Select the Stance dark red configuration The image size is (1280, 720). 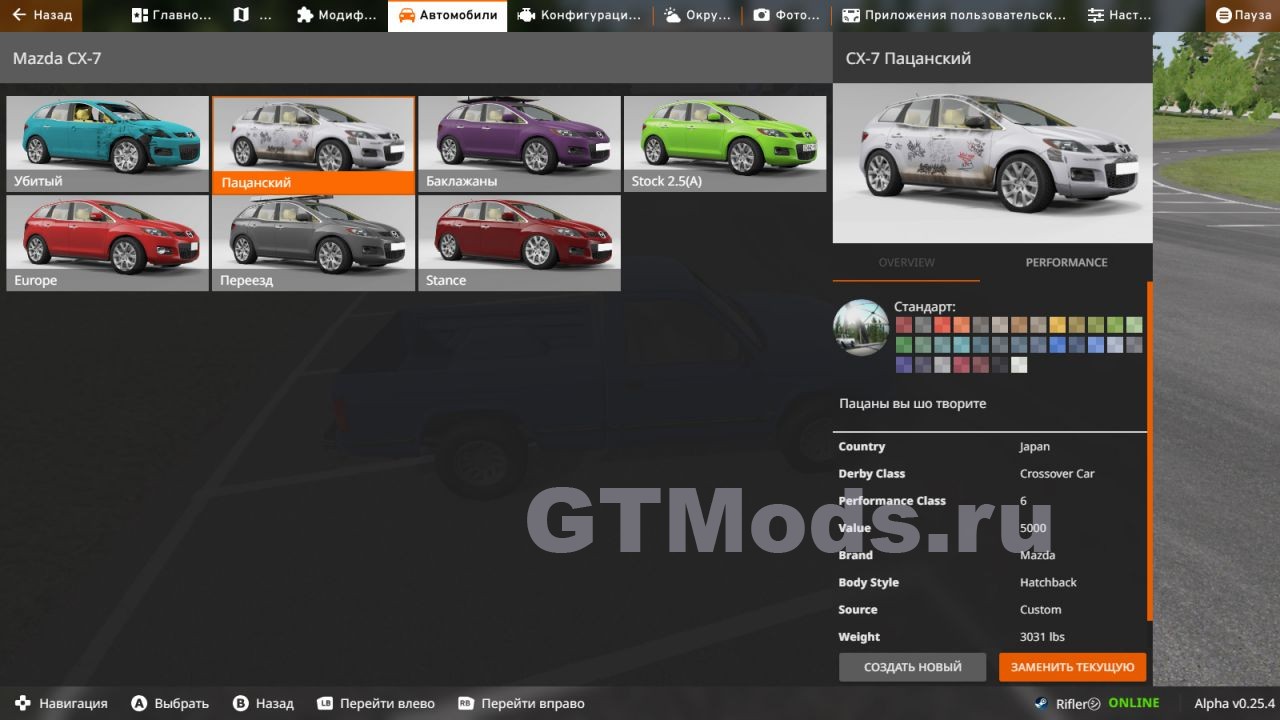click(x=519, y=243)
